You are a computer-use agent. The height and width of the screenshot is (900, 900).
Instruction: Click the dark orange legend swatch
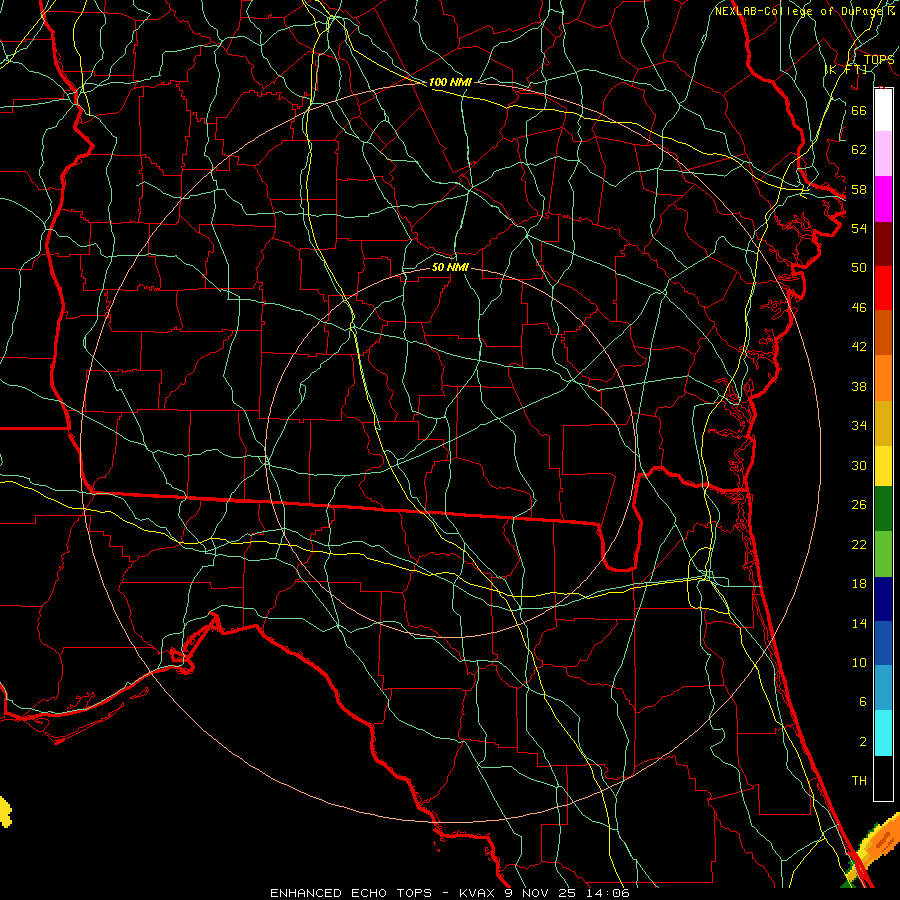883,332
